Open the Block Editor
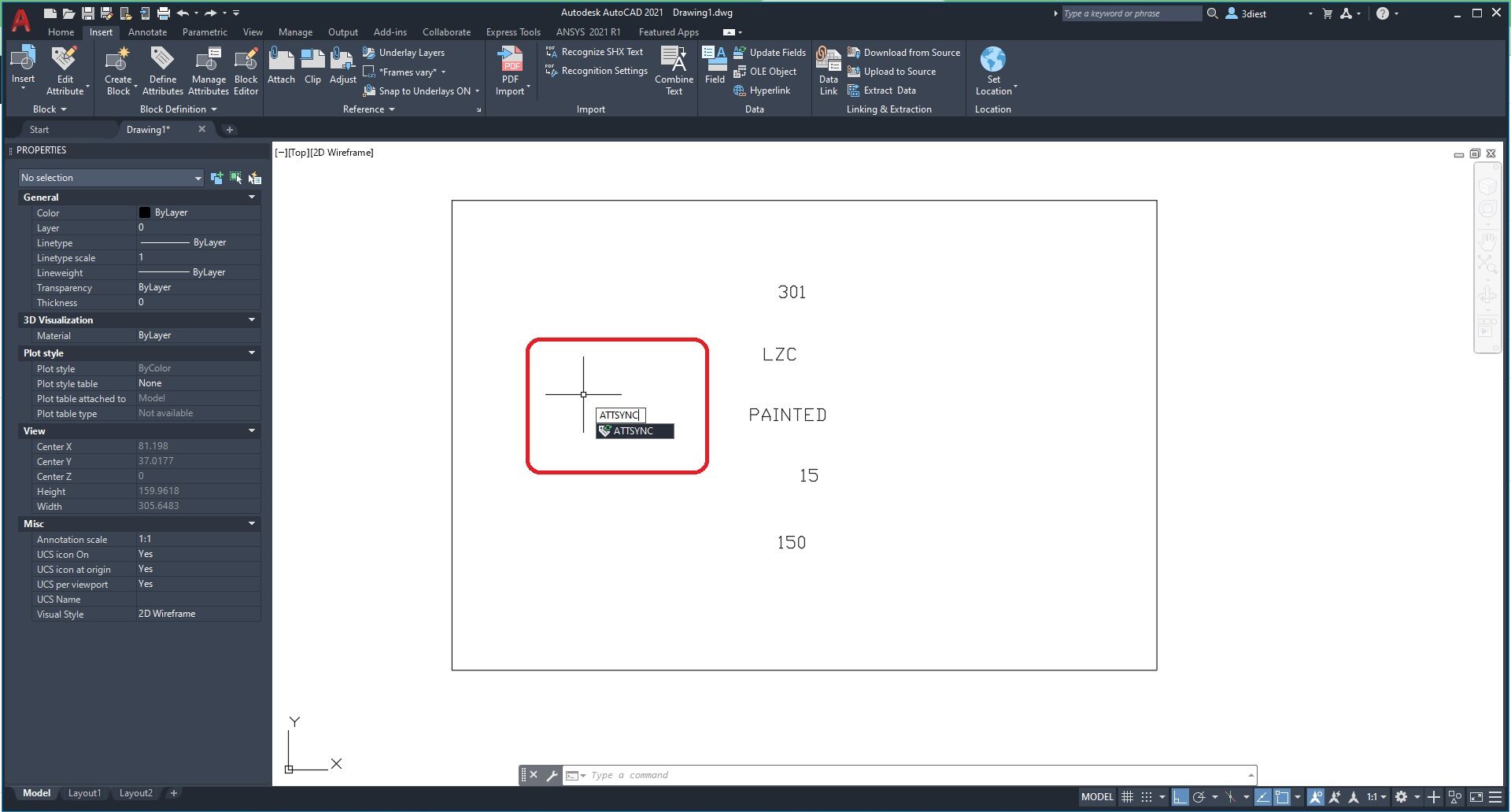The image size is (1511, 812). [246, 69]
